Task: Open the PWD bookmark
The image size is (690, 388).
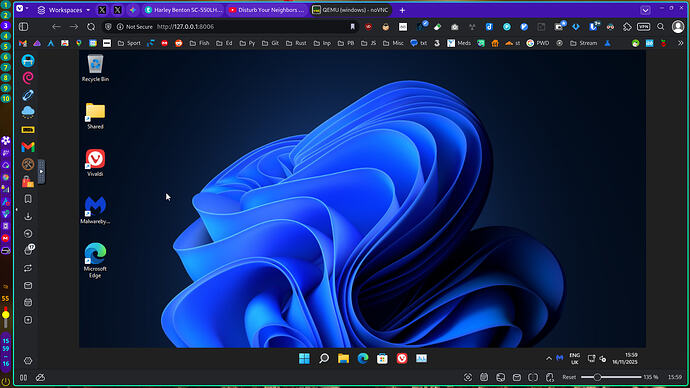Action: pyautogui.click(x=538, y=43)
